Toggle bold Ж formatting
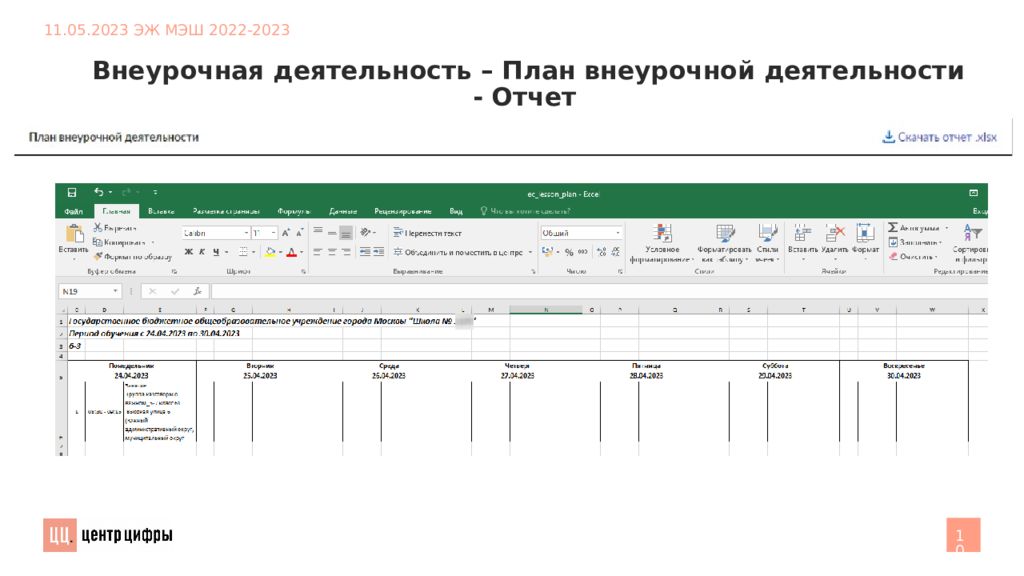The width and height of the screenshot is (1024, 576). coord(188,252)
